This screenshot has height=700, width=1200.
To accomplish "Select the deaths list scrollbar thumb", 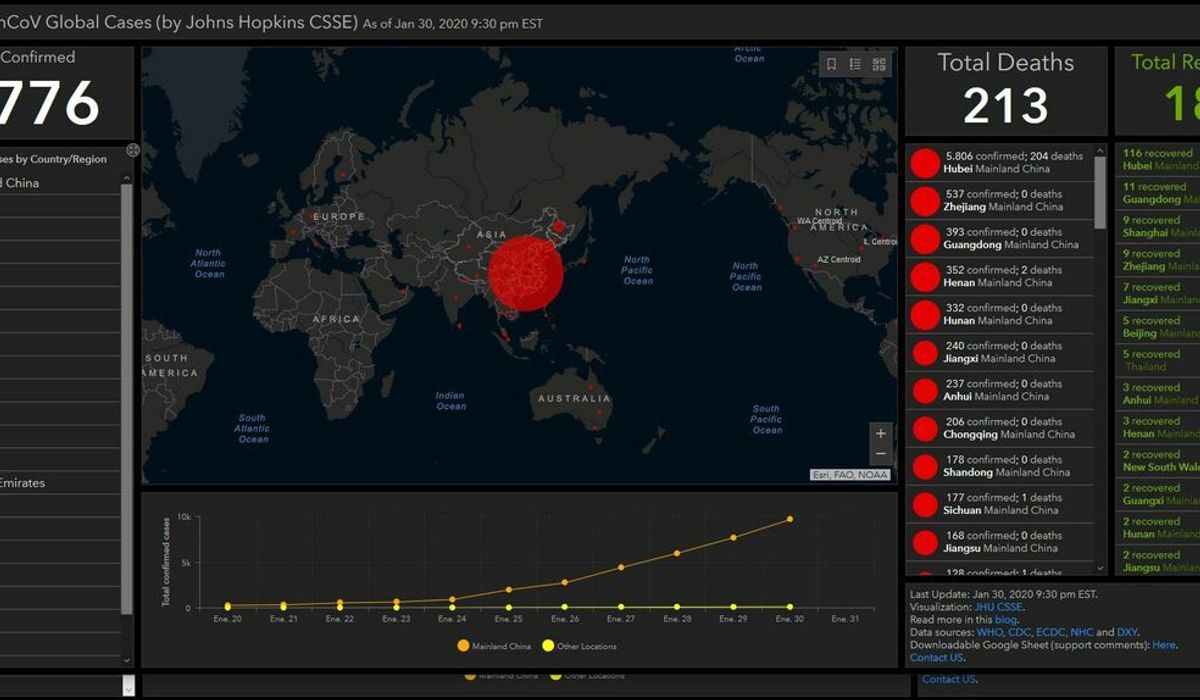I will 1101,194.
